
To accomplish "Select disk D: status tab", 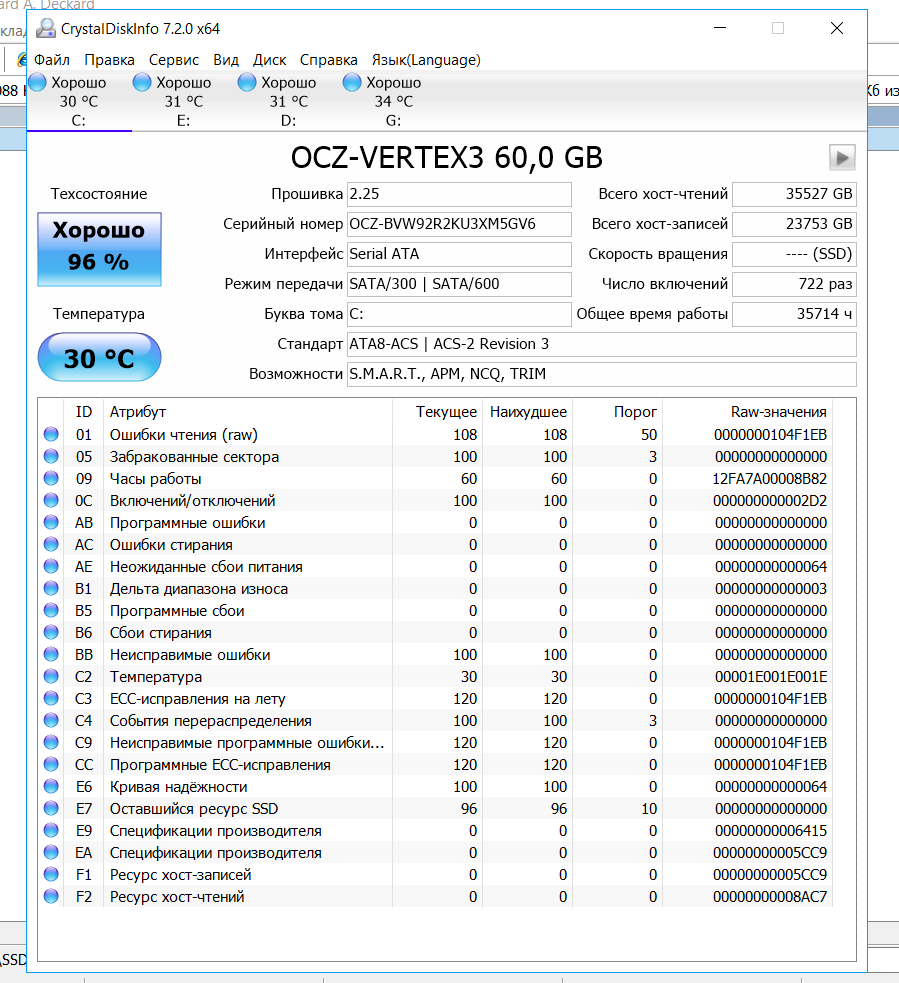I will pyautogui.click(x=288, y=101).
